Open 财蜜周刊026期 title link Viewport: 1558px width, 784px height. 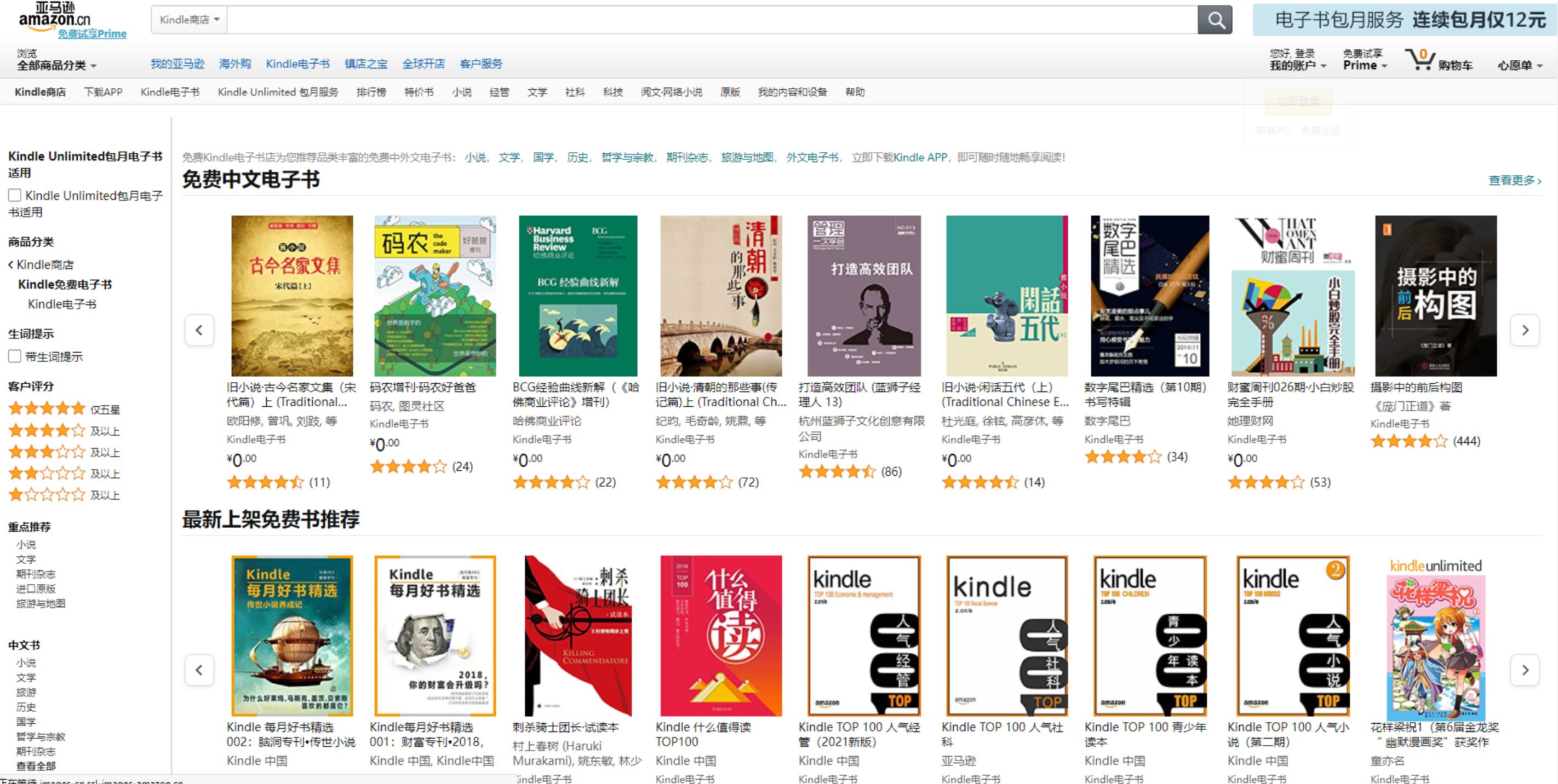point(1291,395)
